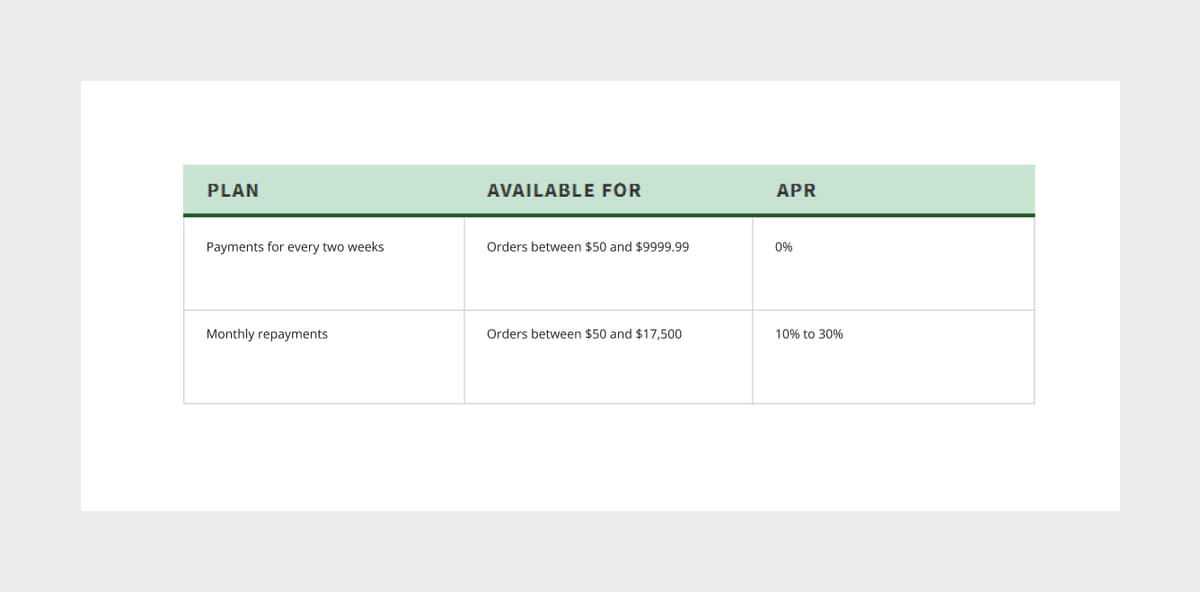Click the '10% to 30%' APR value
The height and width of the screenshot is (592, 1200).
pos(809,334)
